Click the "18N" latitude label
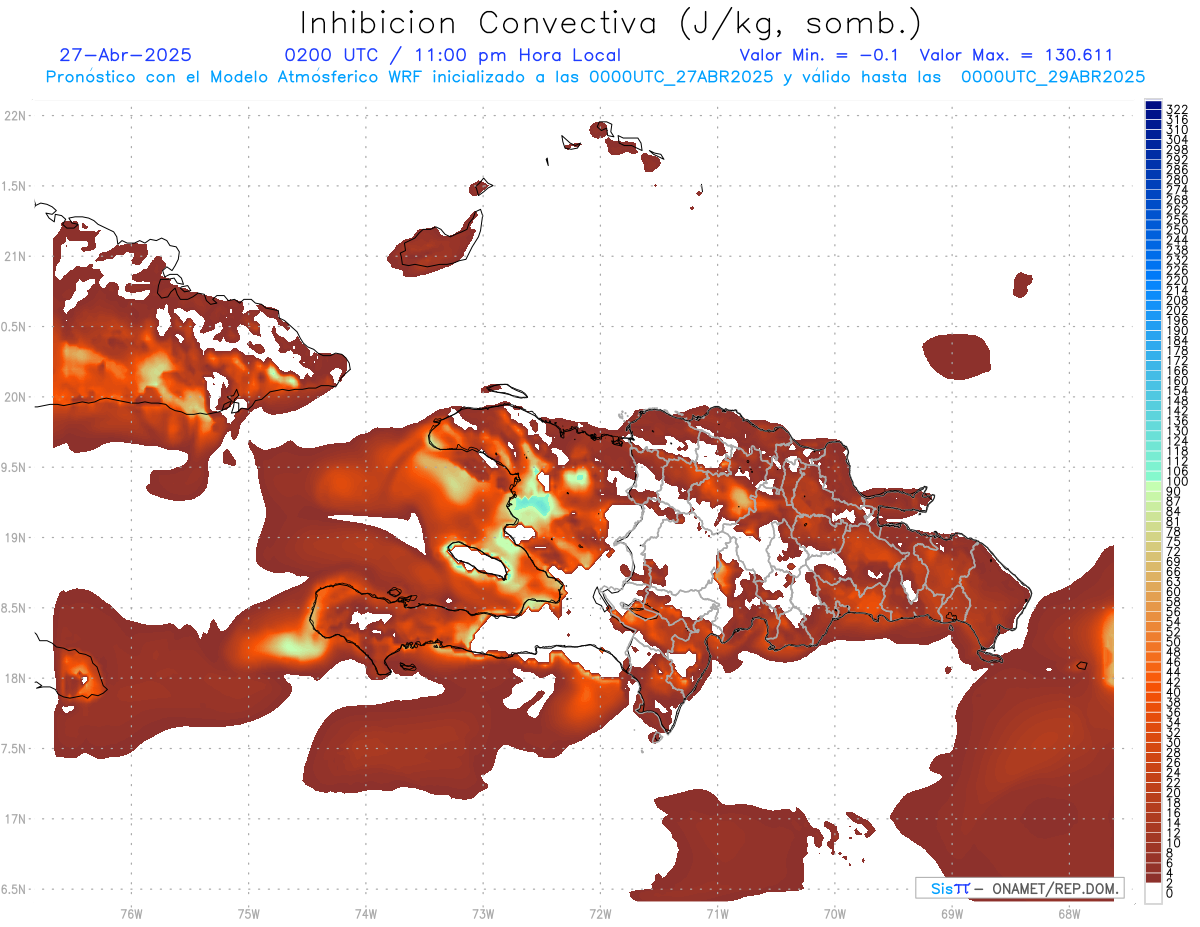The height and width of the screenshot is (927, 1200). (x=15, y=678)
